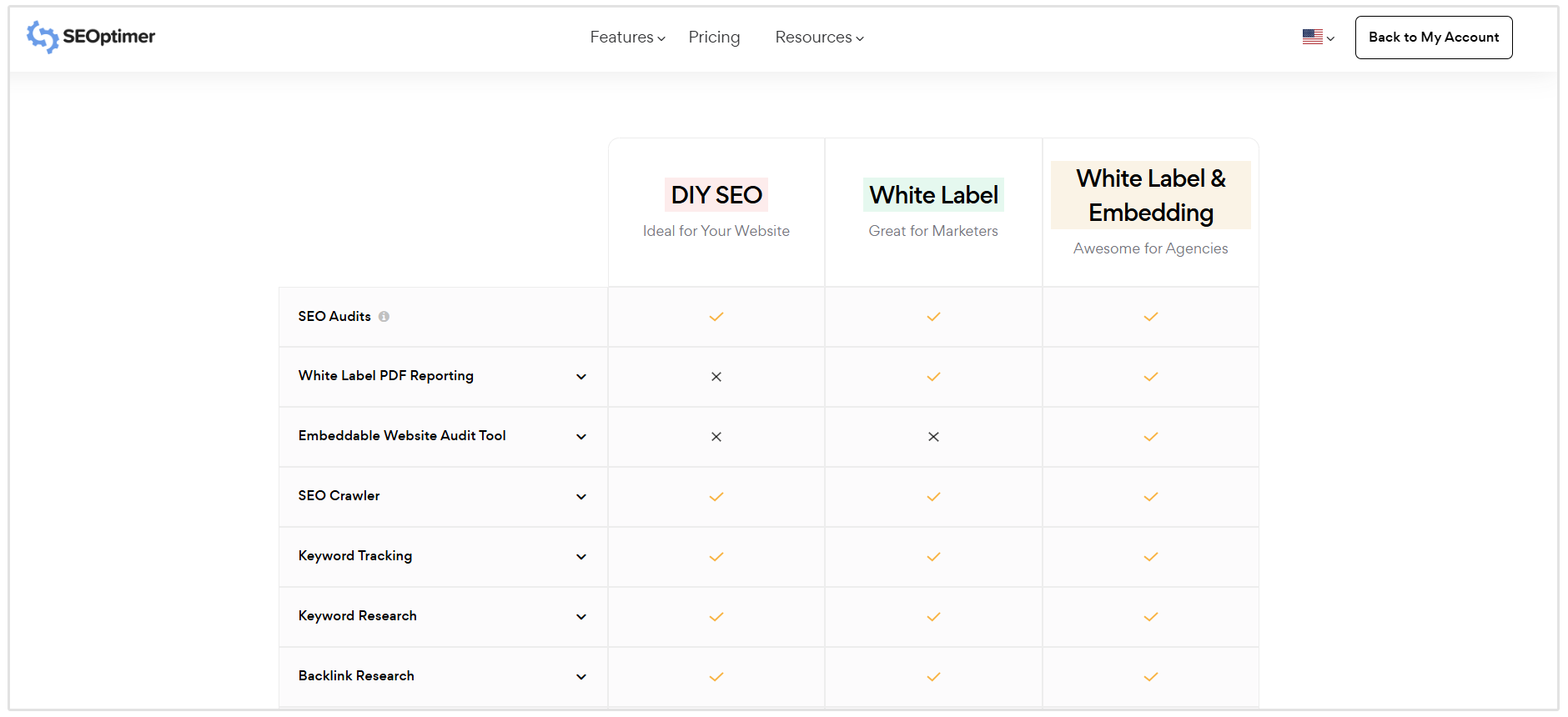The image size is (1568, 717).
Task: Click White Label checkmark in SEO Crawler row
Action: coord(933,497)
